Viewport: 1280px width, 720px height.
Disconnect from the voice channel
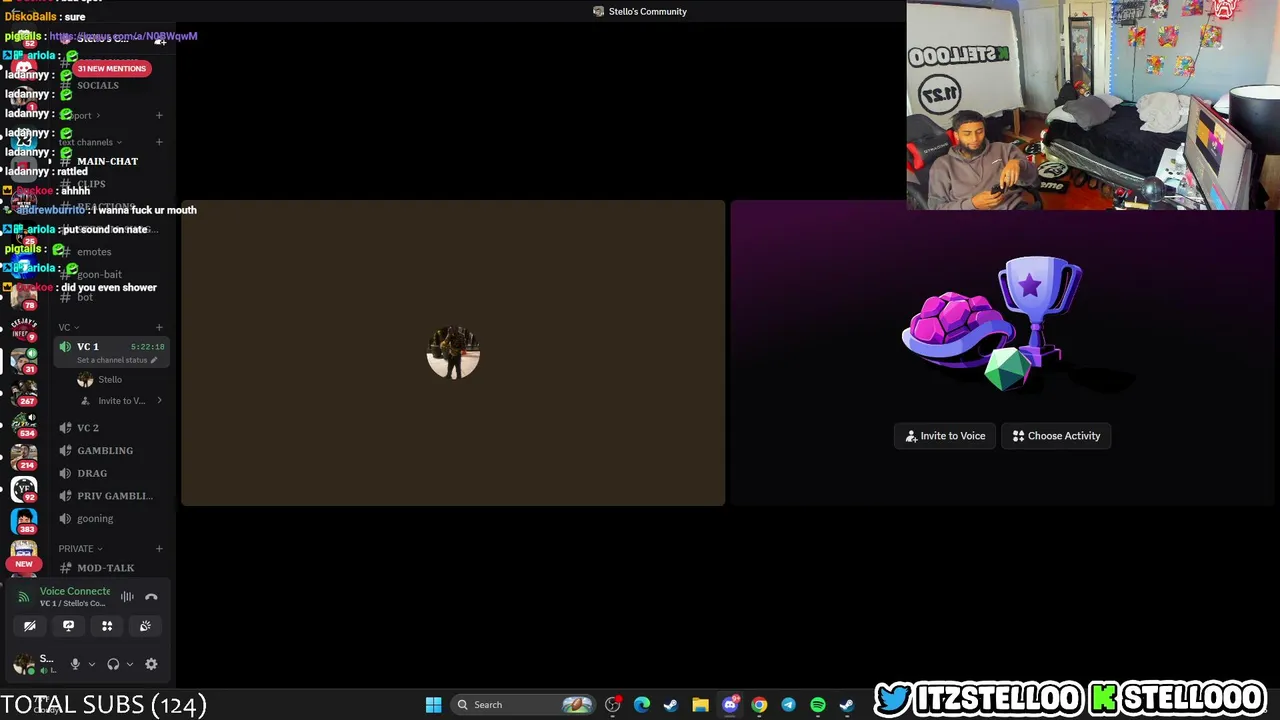click(151, 597)
